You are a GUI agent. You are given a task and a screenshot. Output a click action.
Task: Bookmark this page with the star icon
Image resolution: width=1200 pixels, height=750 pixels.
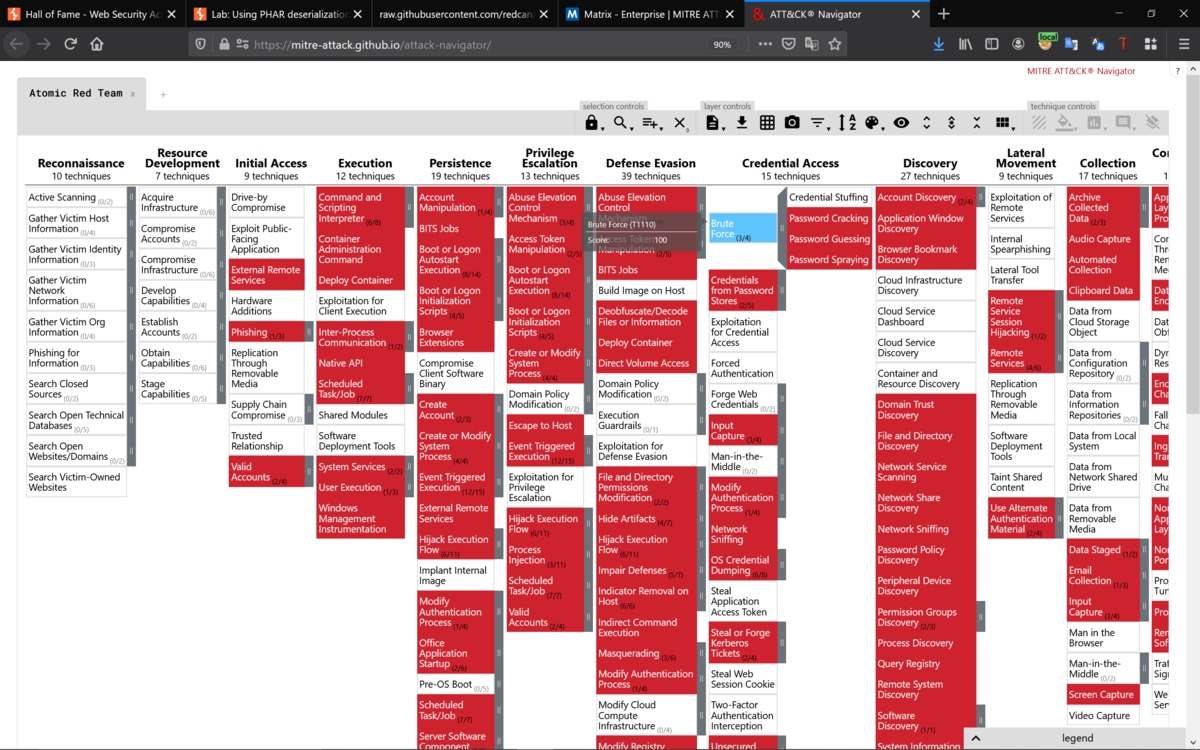click(835, 44)
